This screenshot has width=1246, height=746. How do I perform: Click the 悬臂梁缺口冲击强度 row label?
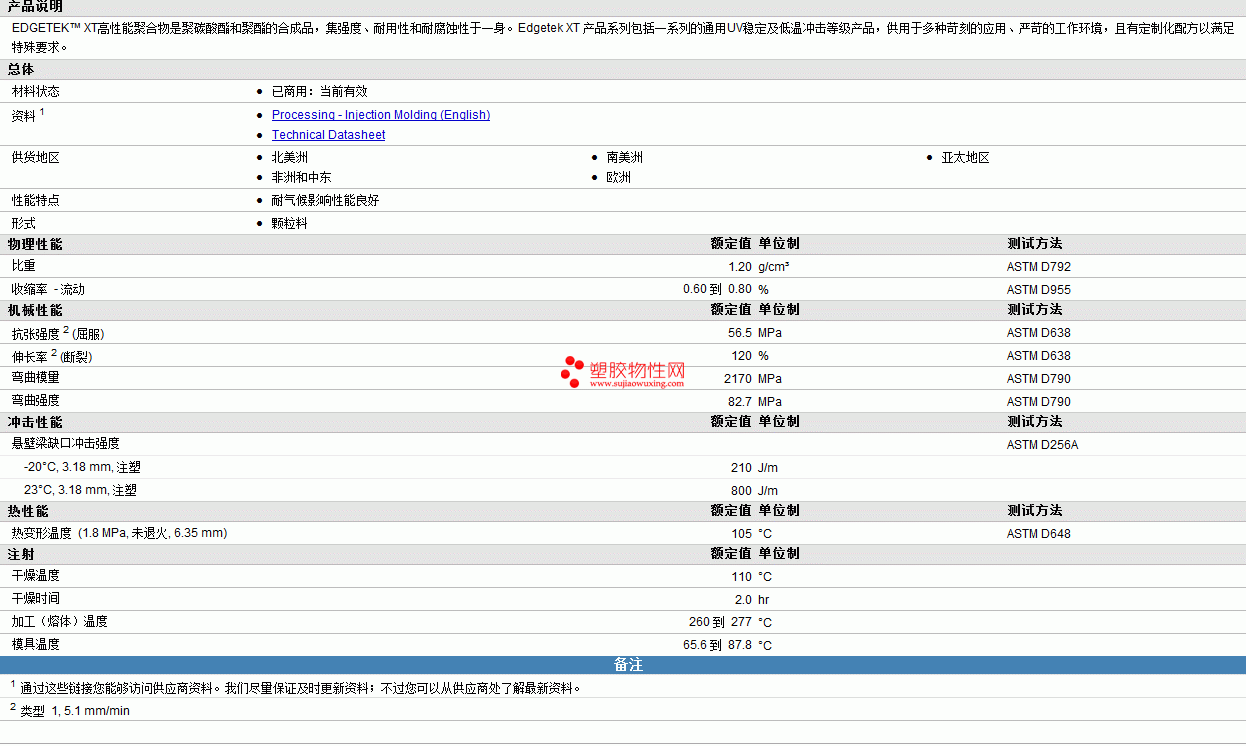pos(66,443)
